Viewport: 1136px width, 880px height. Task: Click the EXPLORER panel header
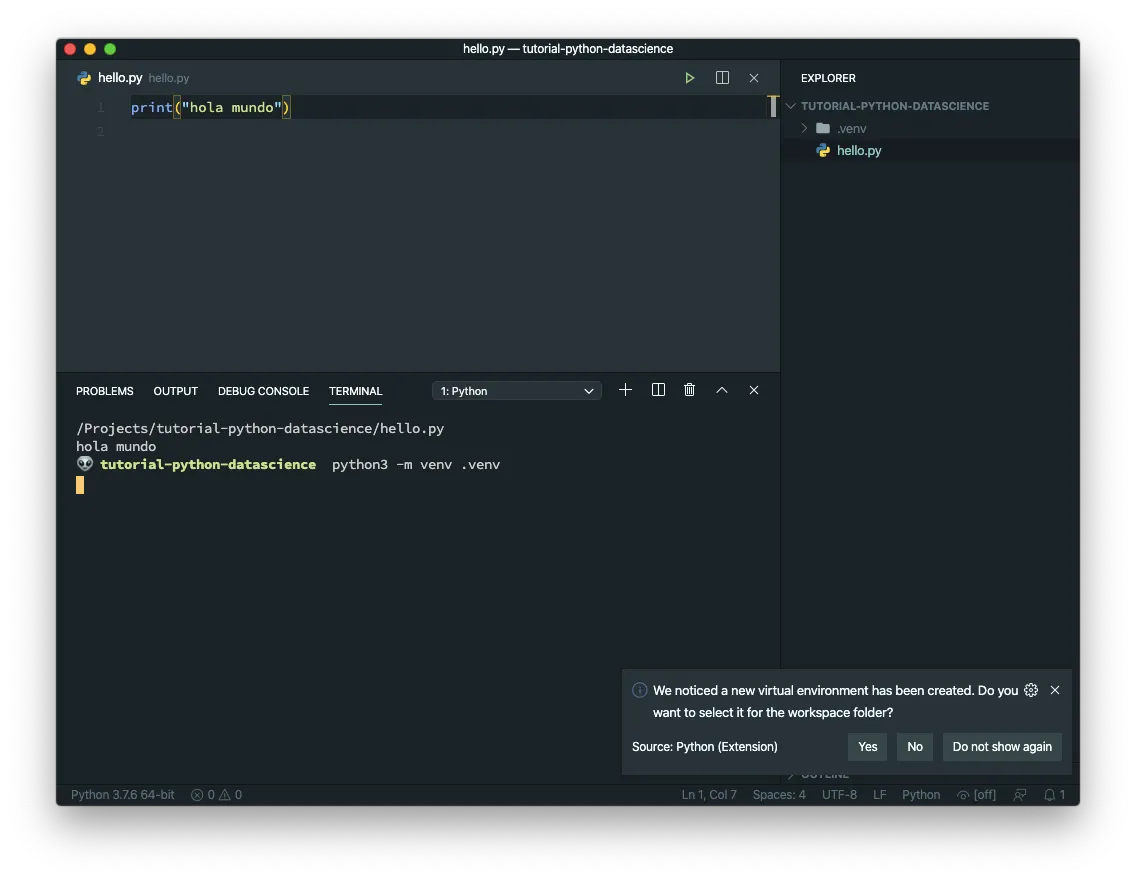pos(828,78)
